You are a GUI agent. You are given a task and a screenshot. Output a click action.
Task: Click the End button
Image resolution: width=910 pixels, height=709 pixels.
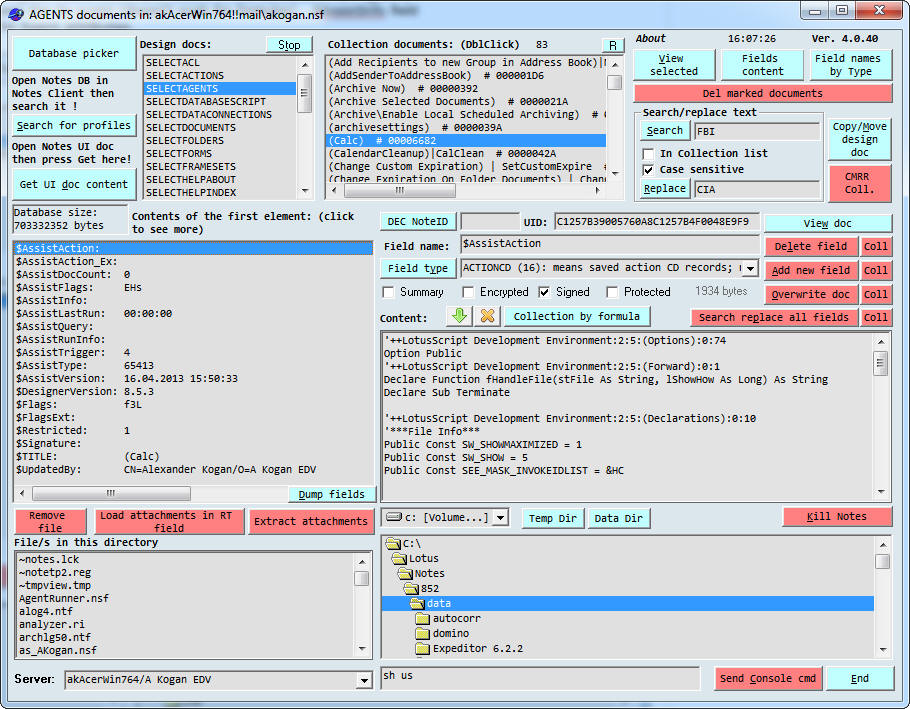pos(860,678)
